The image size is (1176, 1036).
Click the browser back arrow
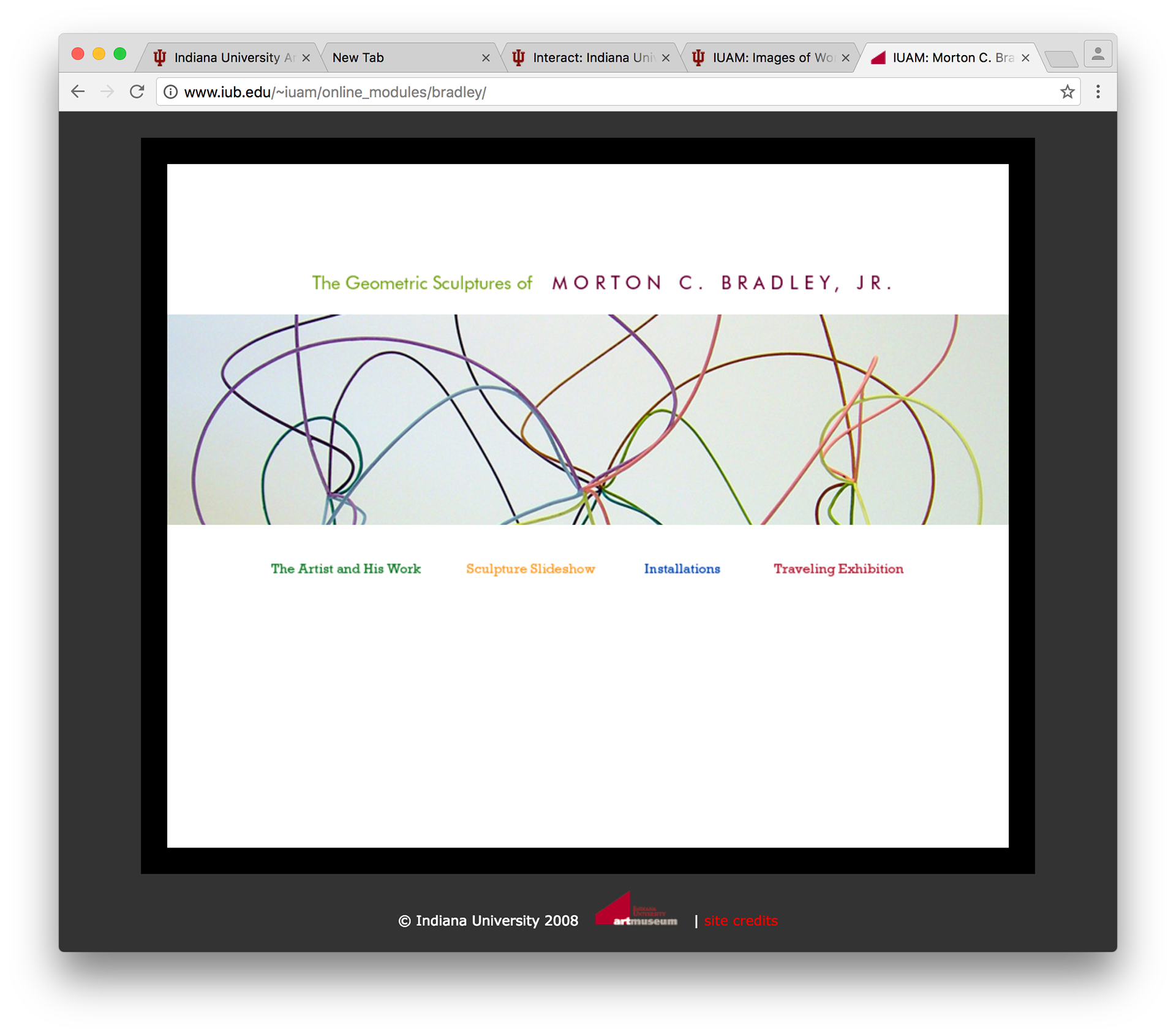pyautogui.click(x=78, y=92)
